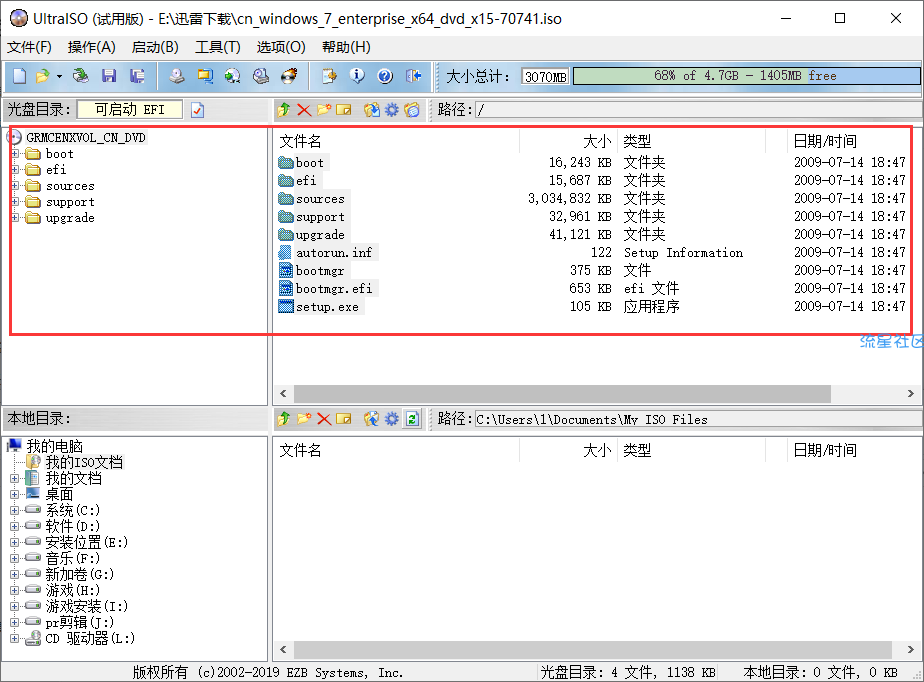Click the Extract files icon in disc toolbar
The height and width of the screenshot is (682, 924).
(371, 110)
